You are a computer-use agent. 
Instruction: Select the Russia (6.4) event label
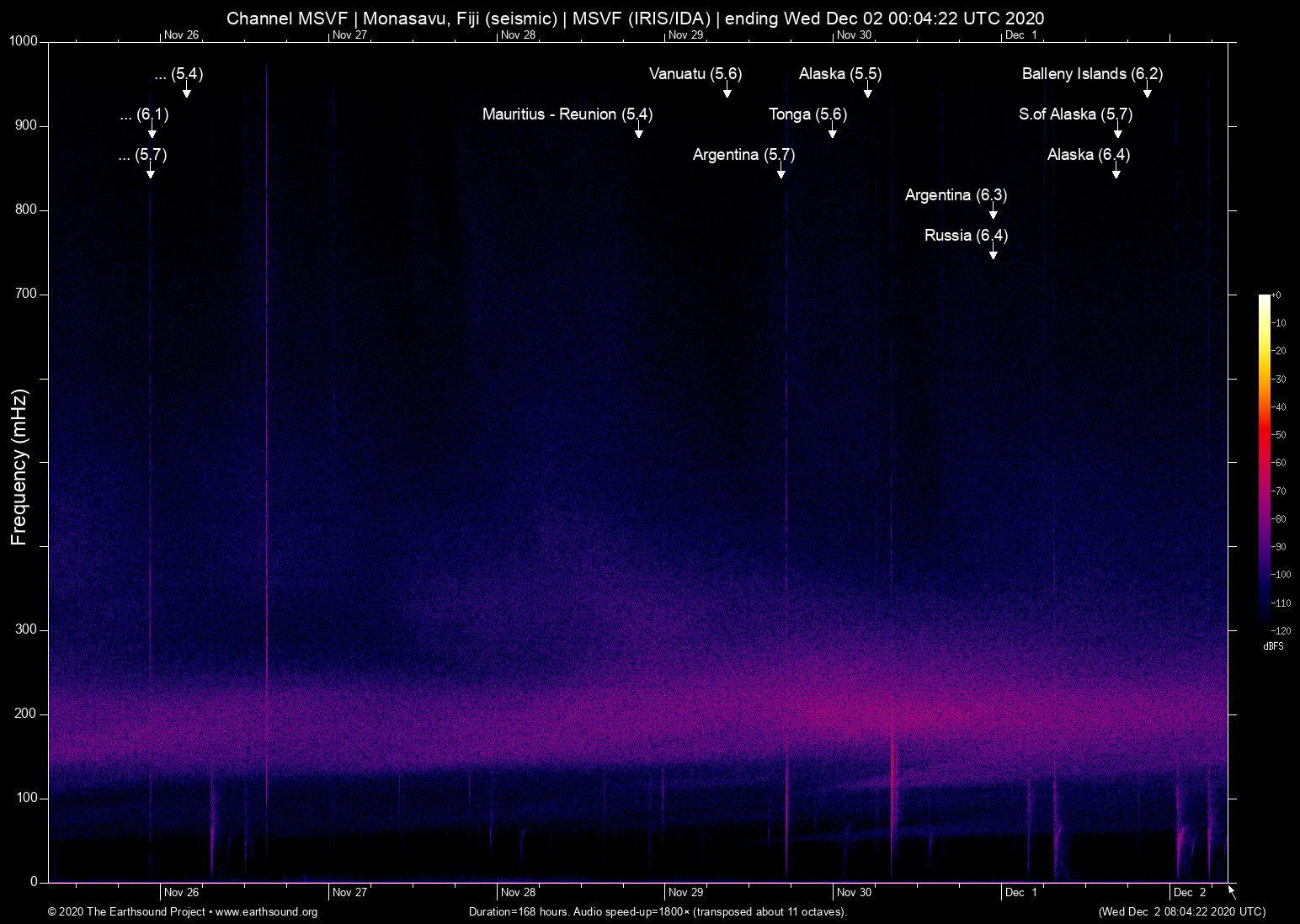tap(966, 236)
